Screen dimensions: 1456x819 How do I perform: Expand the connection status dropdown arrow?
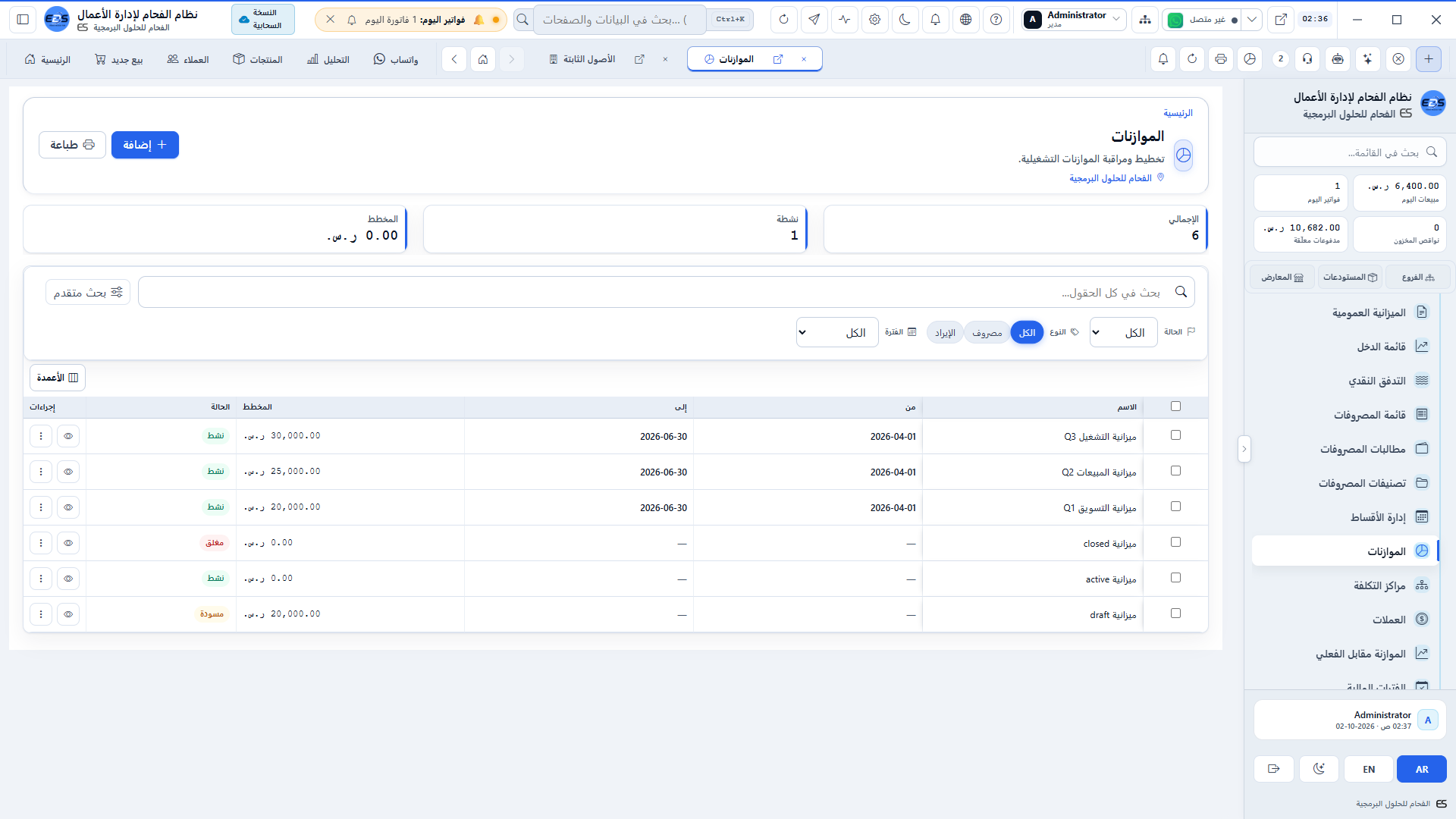(x=1252, y=20)
